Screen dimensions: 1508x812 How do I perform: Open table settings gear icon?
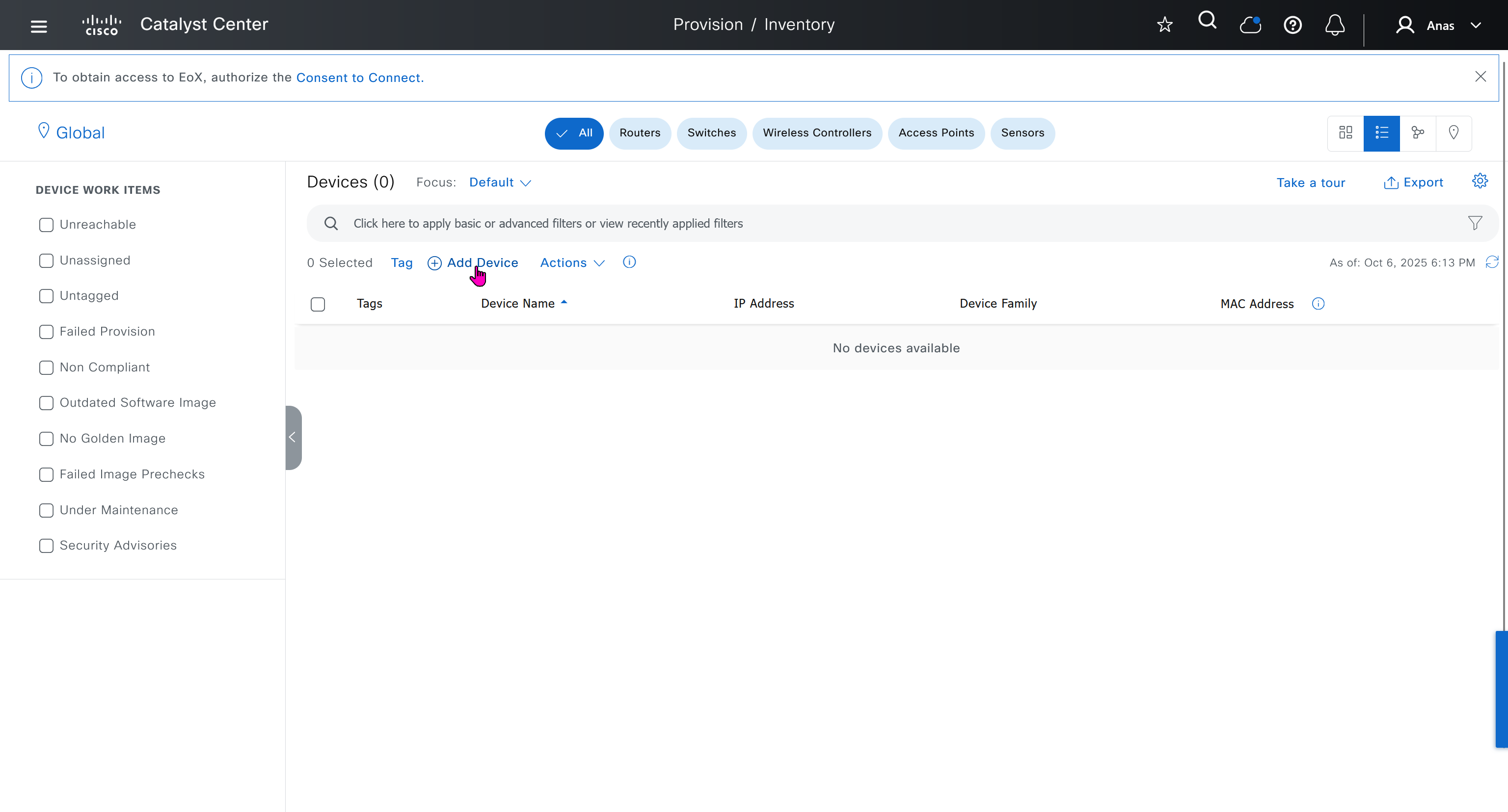(1480, 182)
